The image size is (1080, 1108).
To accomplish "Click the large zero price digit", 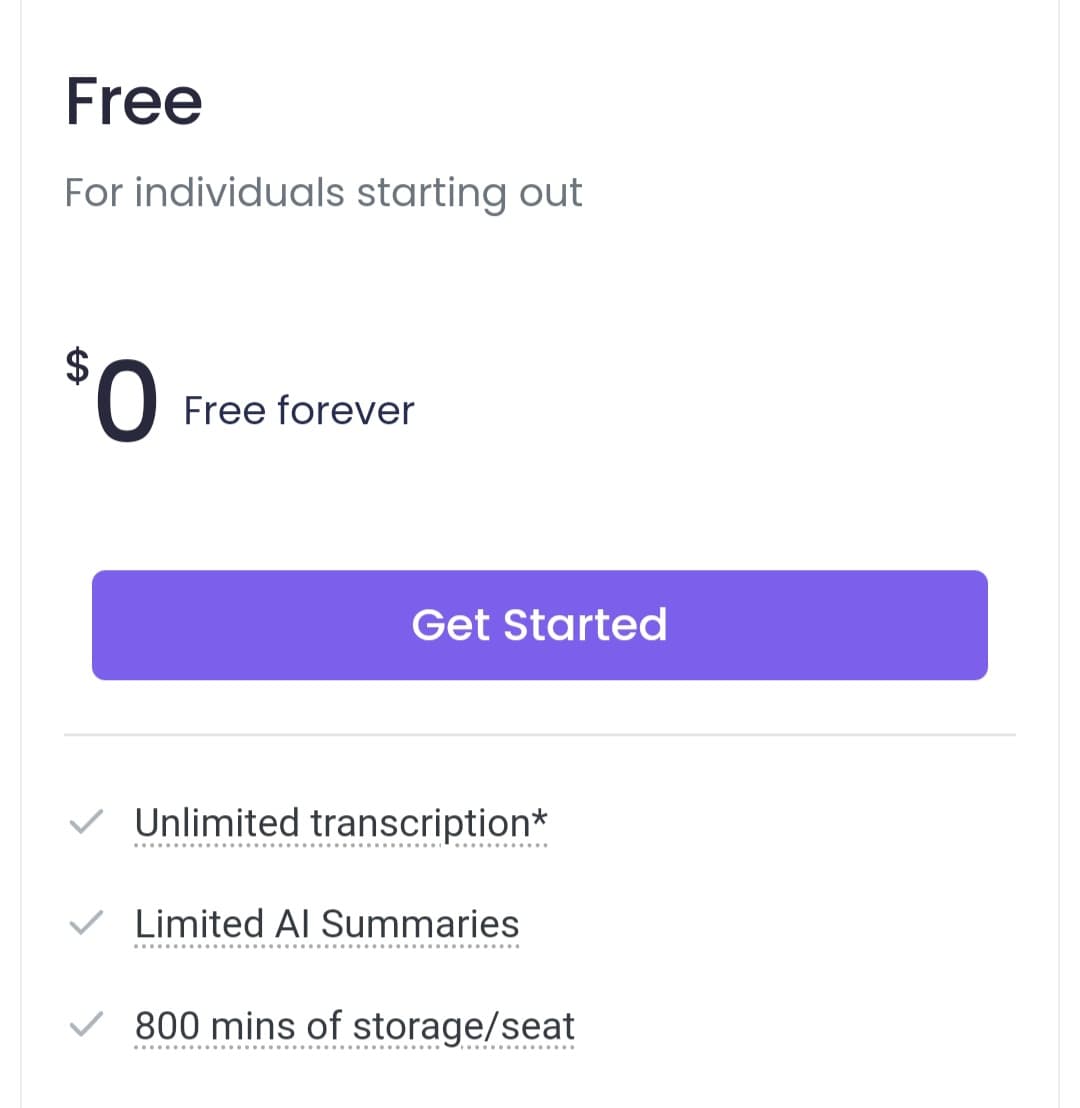I will coord(127,400).
